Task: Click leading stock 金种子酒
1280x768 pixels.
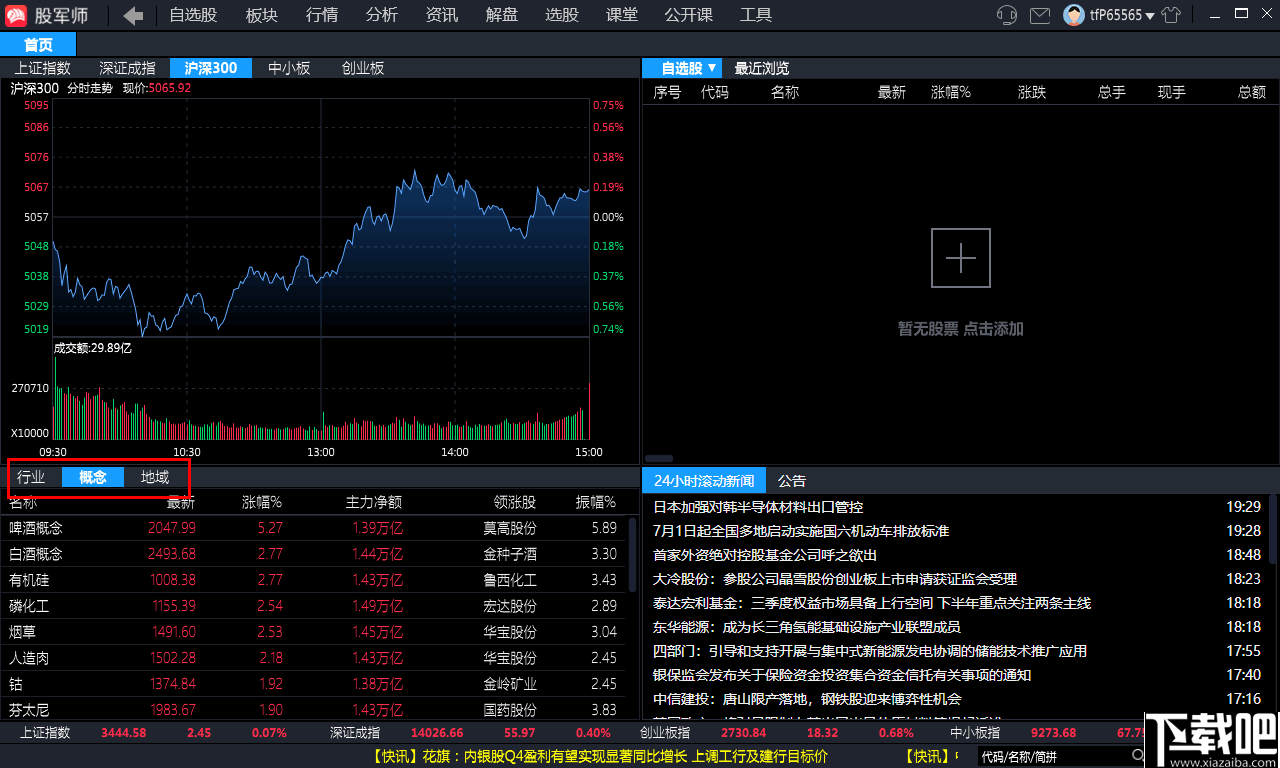Action: pos(510,554)
